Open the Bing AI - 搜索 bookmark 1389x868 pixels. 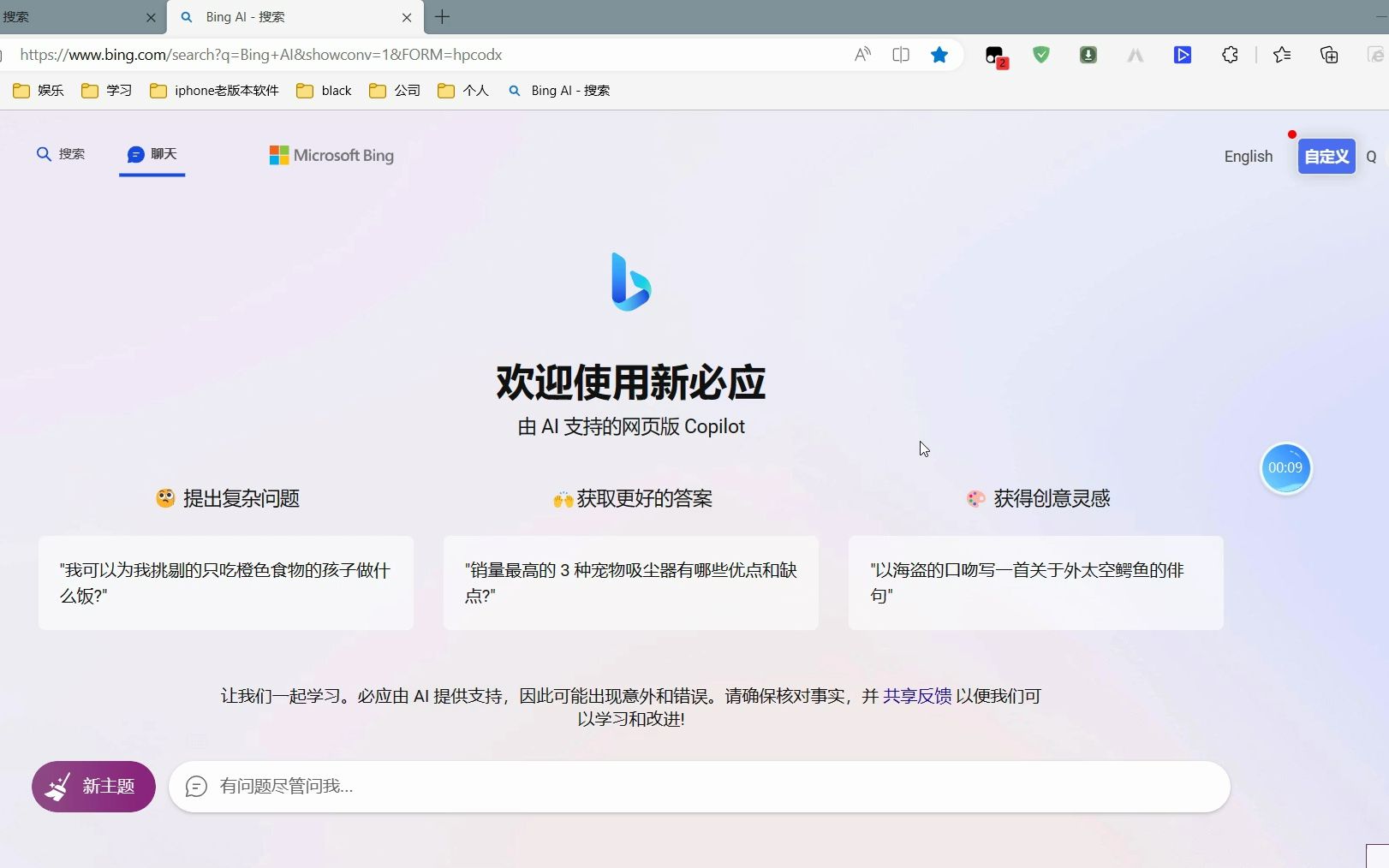tap(559, 90)
